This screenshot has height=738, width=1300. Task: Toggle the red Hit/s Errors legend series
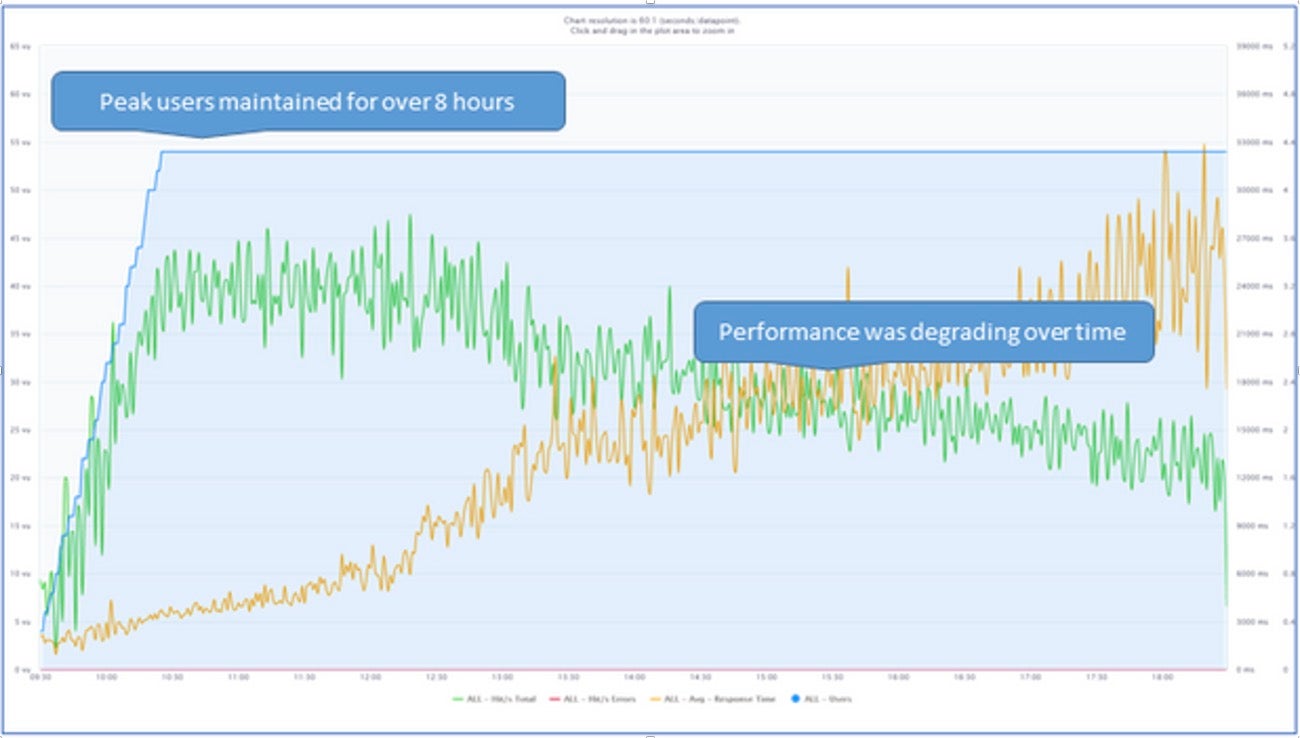click(x=593, y=699)
